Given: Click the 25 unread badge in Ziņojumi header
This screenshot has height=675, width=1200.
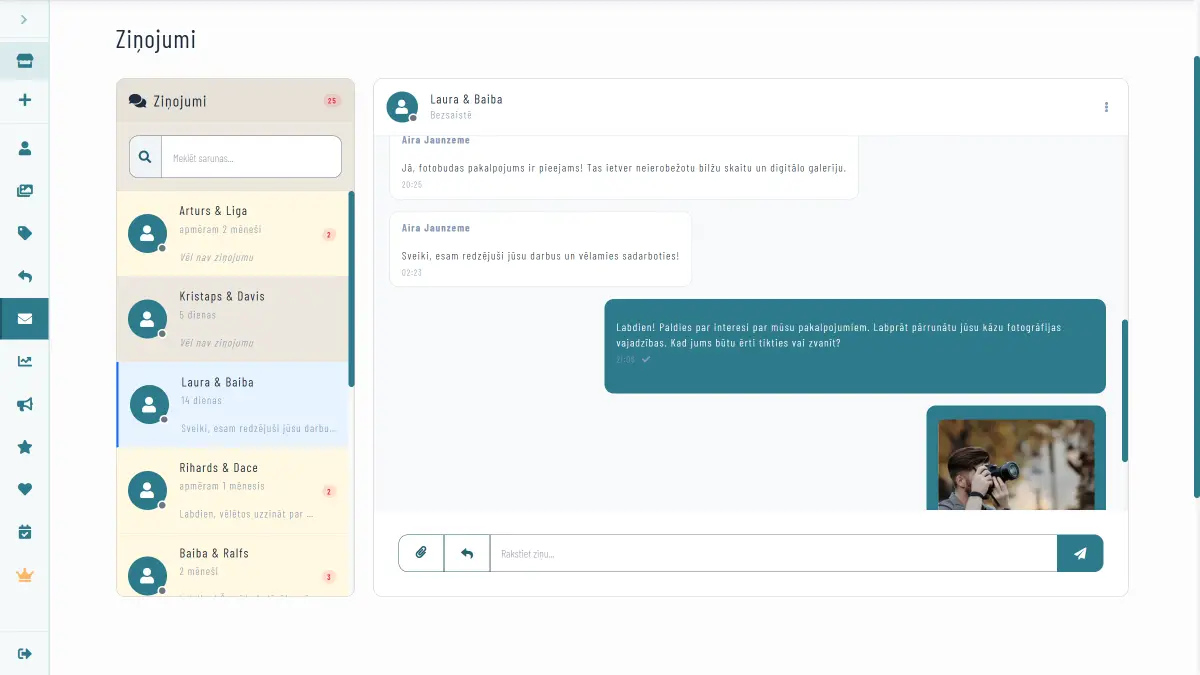Looking at the screenshot, I should [332, 101].
